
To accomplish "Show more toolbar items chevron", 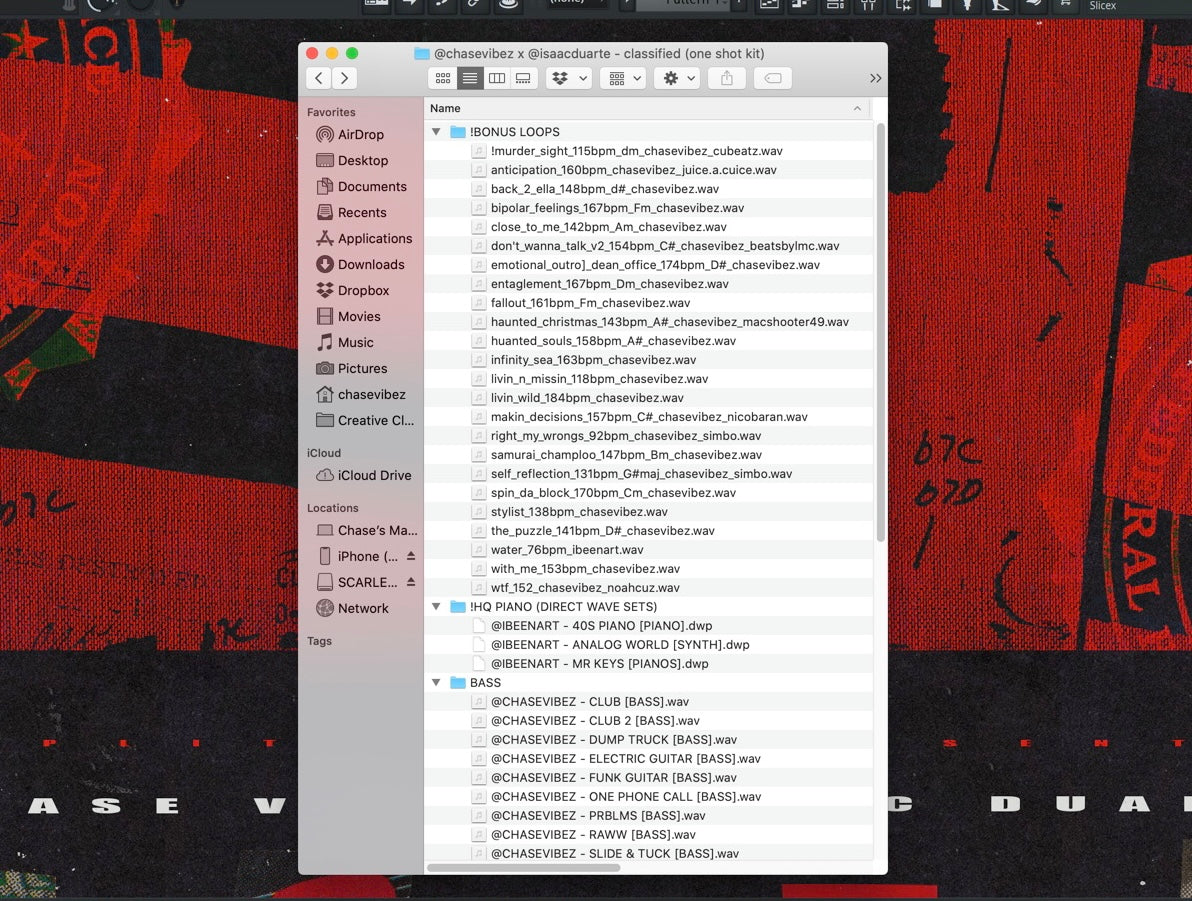I will pos(876,78).
